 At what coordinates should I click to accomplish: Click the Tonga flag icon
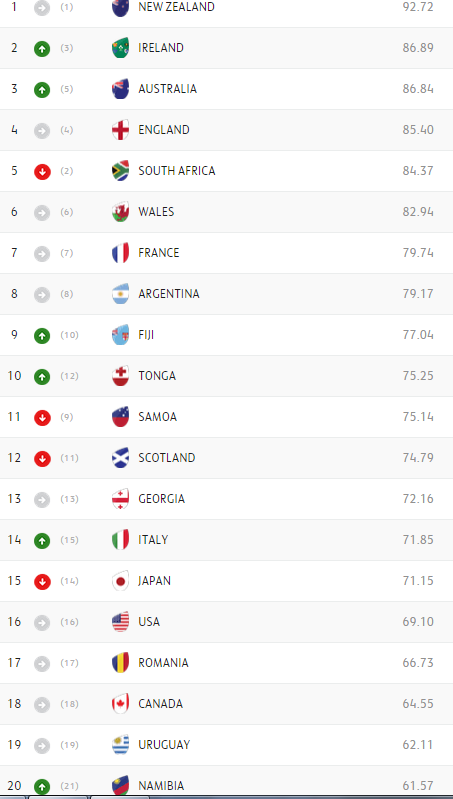pyautogui.click(x=121, y=376)
